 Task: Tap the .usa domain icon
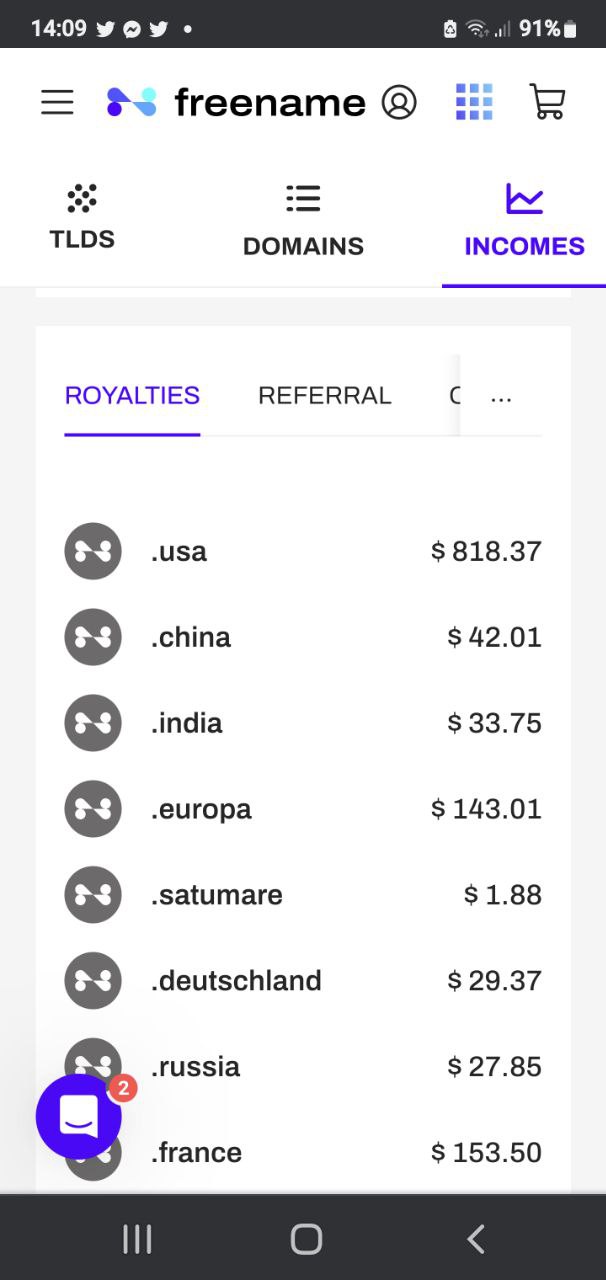click(93, 551)
